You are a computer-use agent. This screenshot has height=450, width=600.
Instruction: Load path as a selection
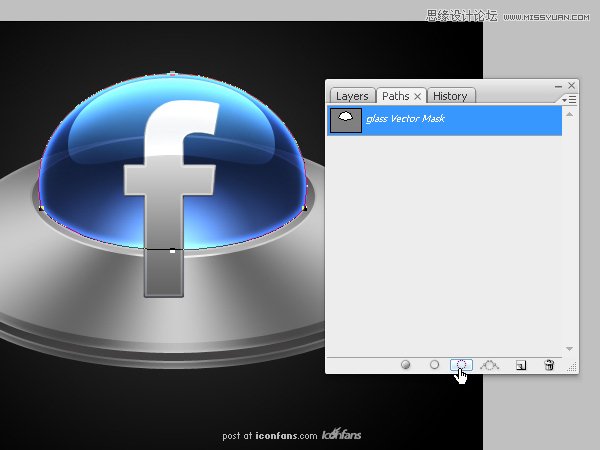coord(461,365)
